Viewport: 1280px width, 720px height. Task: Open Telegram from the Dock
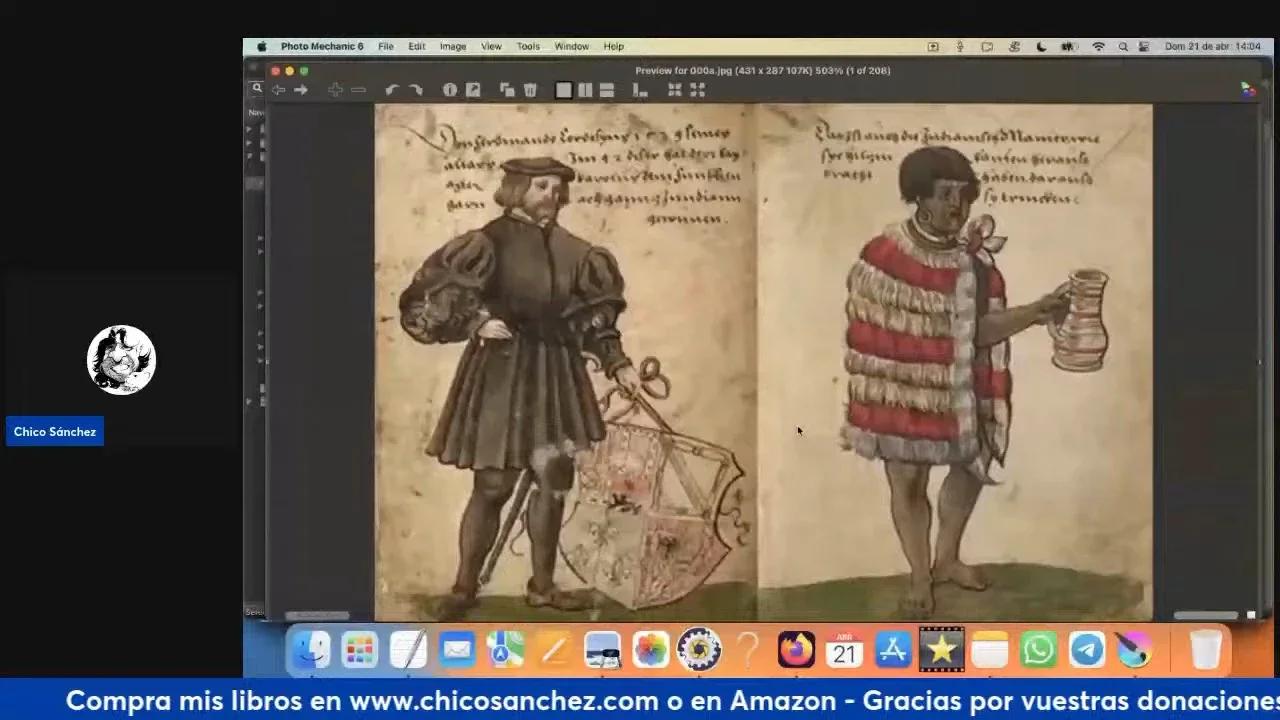click(x=1087, y=650)
